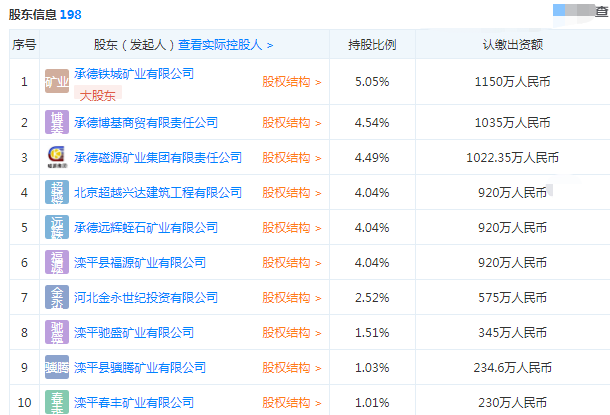610x415 pixels.
Task: Click the 超越 logo icon in row 4
Action: point(57,192)
